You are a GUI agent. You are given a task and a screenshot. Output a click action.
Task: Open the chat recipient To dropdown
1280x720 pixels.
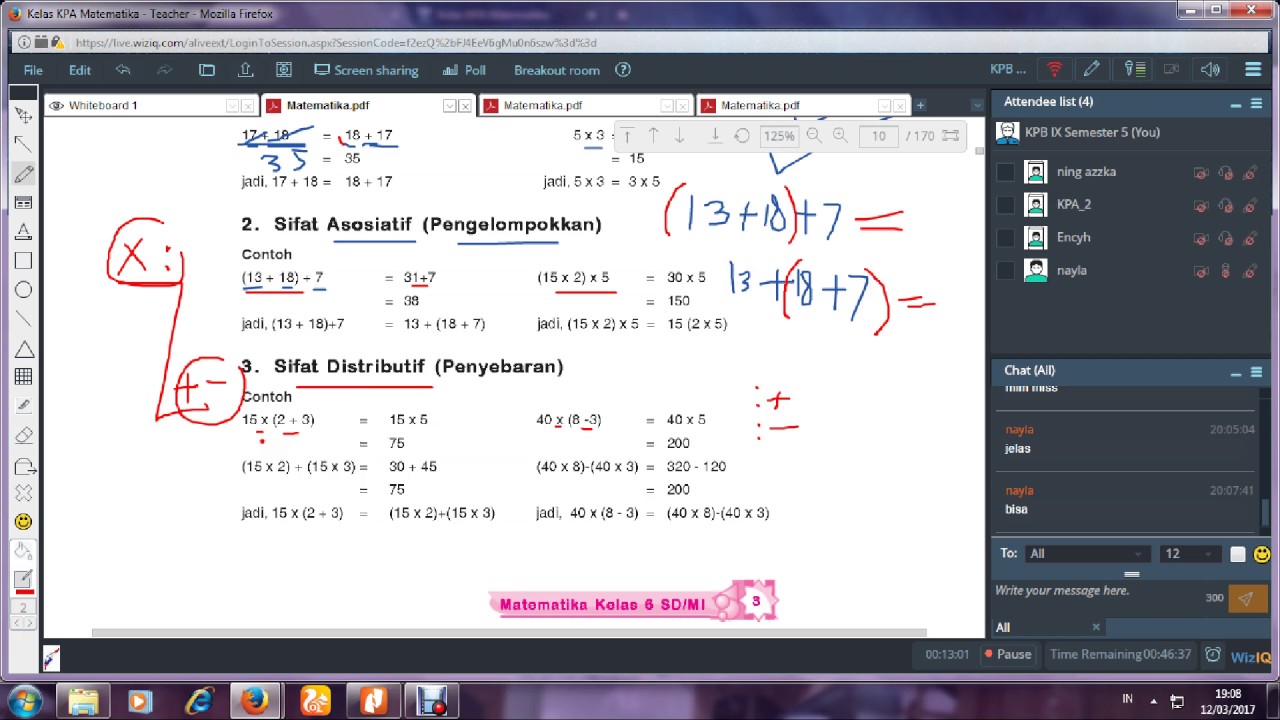pos(1086,553)
